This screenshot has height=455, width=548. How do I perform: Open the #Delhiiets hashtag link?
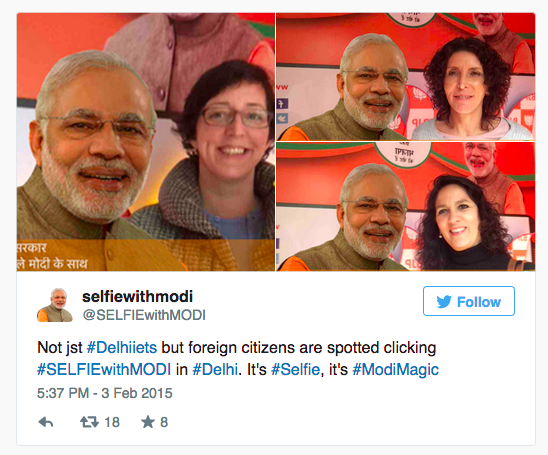pos(122,348)
